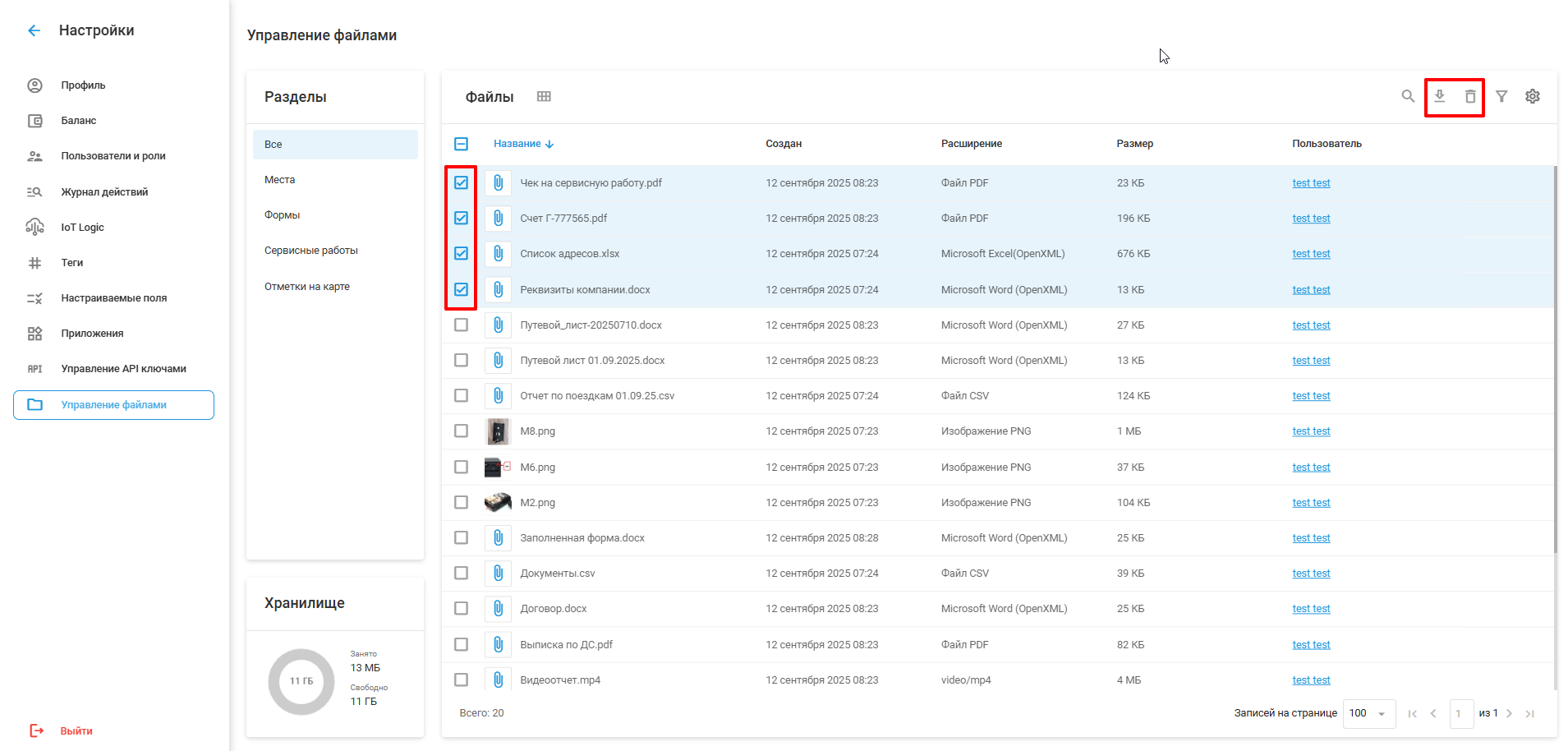Open Журнал действий in the sidebar
This screenshot has width=1568, height=751.
click(104, 192)
